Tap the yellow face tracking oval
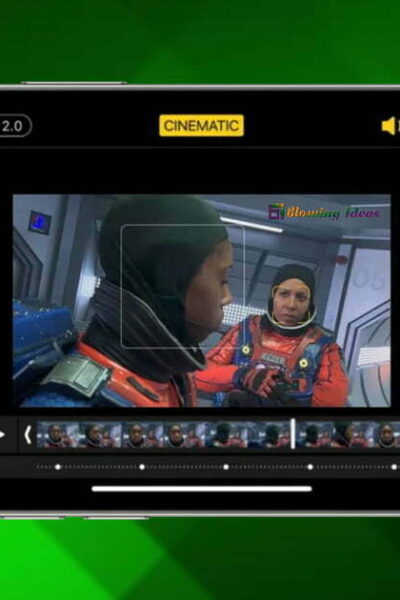Viewport: 400px width, 600px height. click(293, 305)
